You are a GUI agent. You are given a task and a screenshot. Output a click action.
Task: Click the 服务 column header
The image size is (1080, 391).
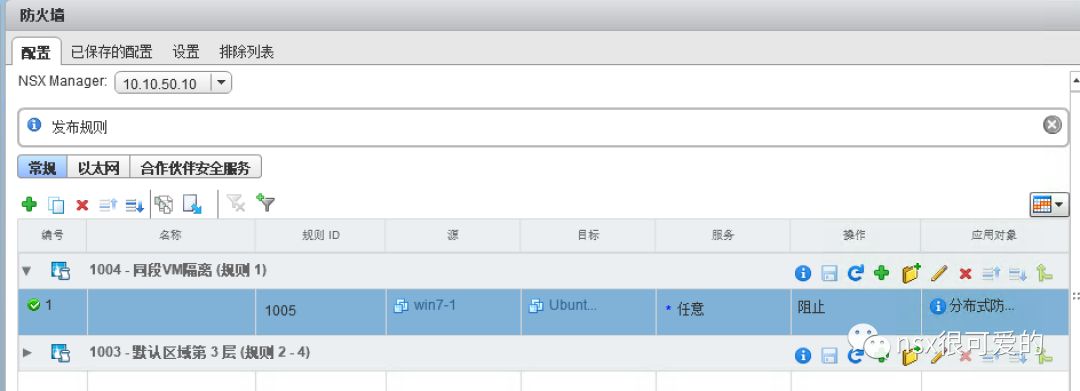click(x=723, y=235)
